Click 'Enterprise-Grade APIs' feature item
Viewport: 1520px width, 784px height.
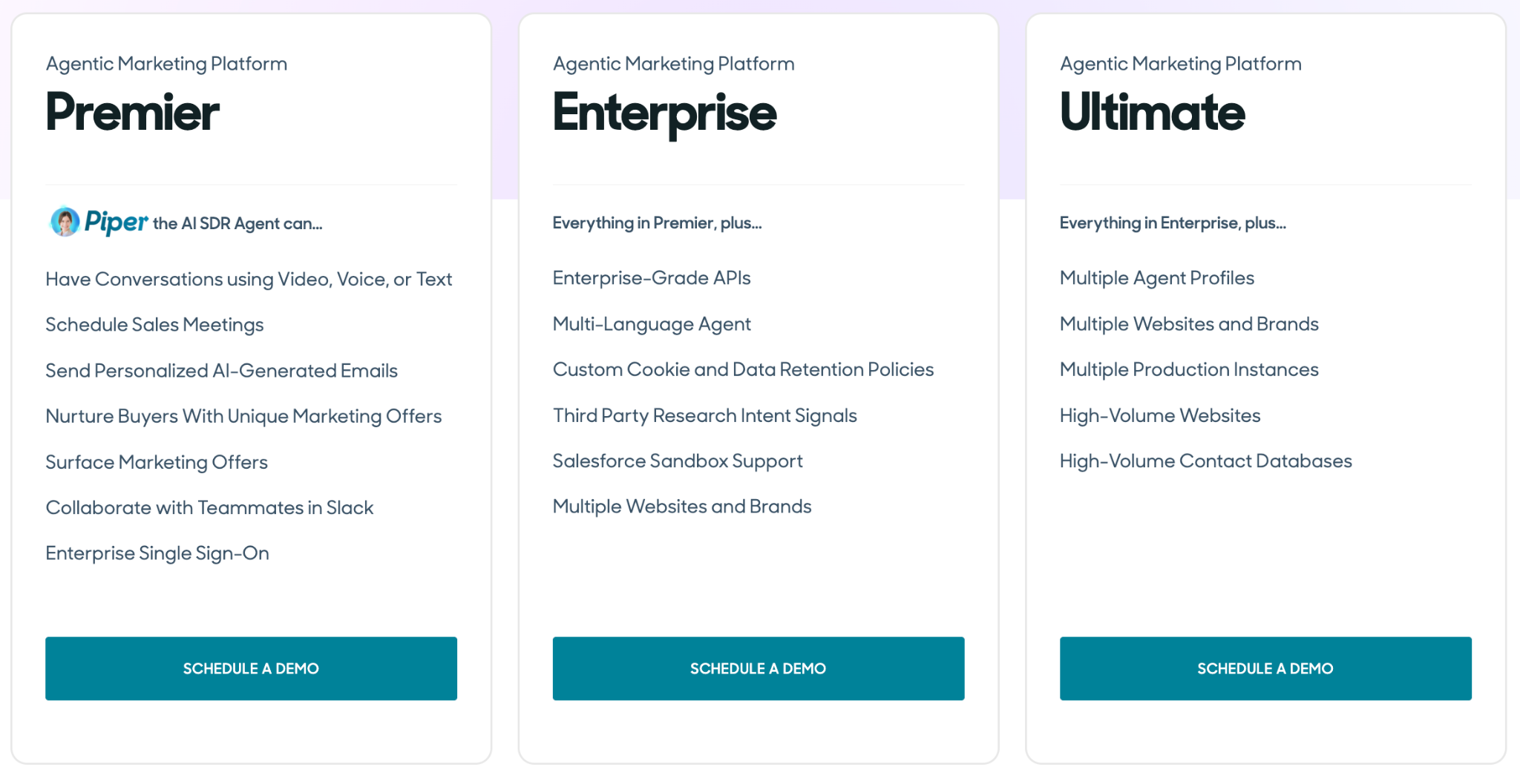click(651, 277)
